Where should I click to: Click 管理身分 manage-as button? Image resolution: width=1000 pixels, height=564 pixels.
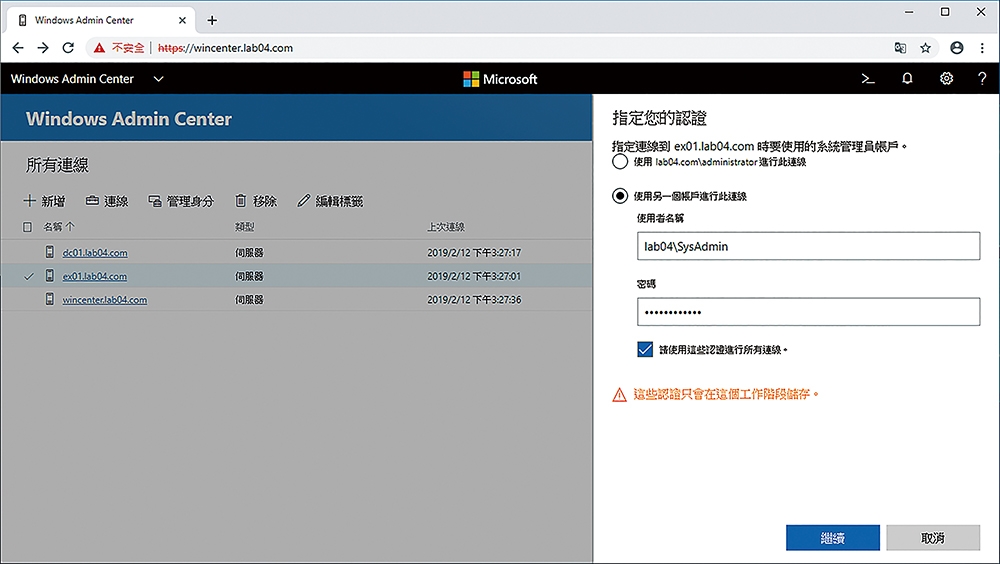coord(180,201)
